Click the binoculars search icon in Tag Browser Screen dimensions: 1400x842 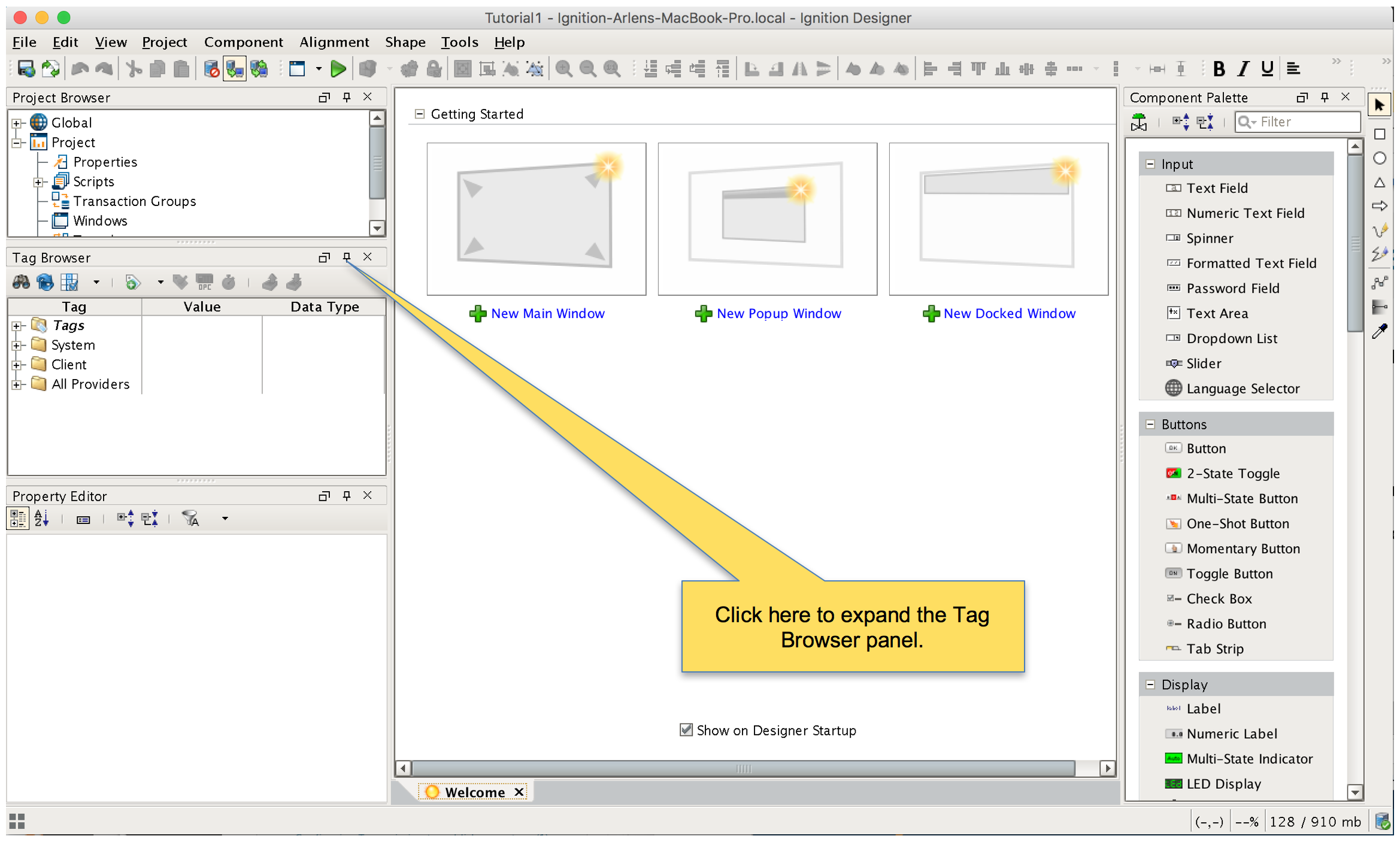tap(22, 282)
